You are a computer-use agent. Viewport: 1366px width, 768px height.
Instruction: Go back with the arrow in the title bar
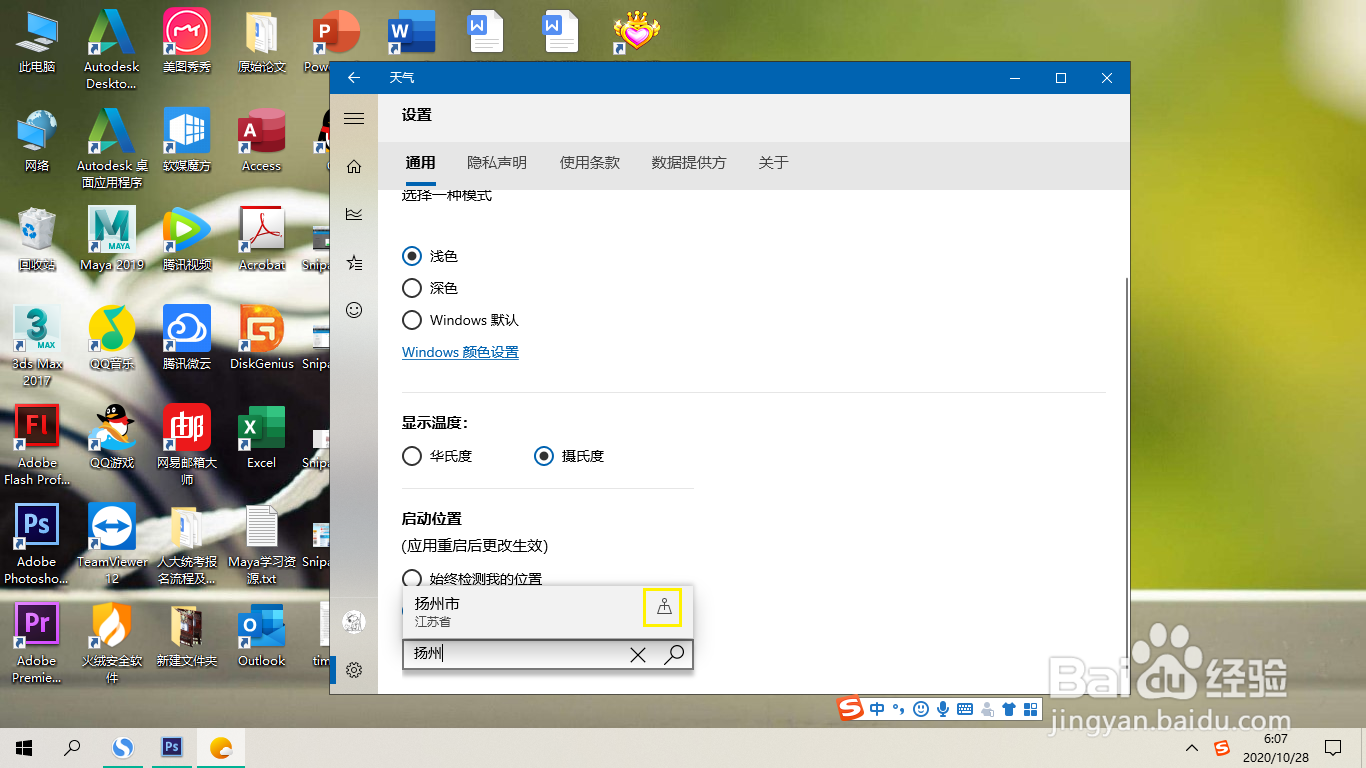coord(353,77)
